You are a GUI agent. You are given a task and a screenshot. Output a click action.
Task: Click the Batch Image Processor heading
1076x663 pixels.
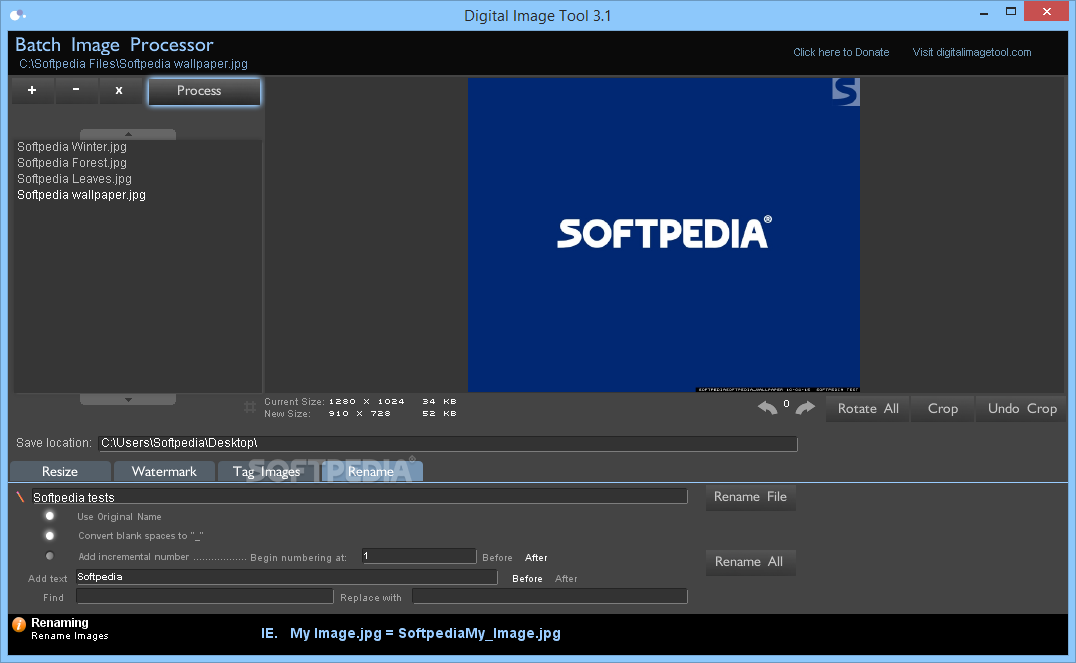(x=114, y=45)
